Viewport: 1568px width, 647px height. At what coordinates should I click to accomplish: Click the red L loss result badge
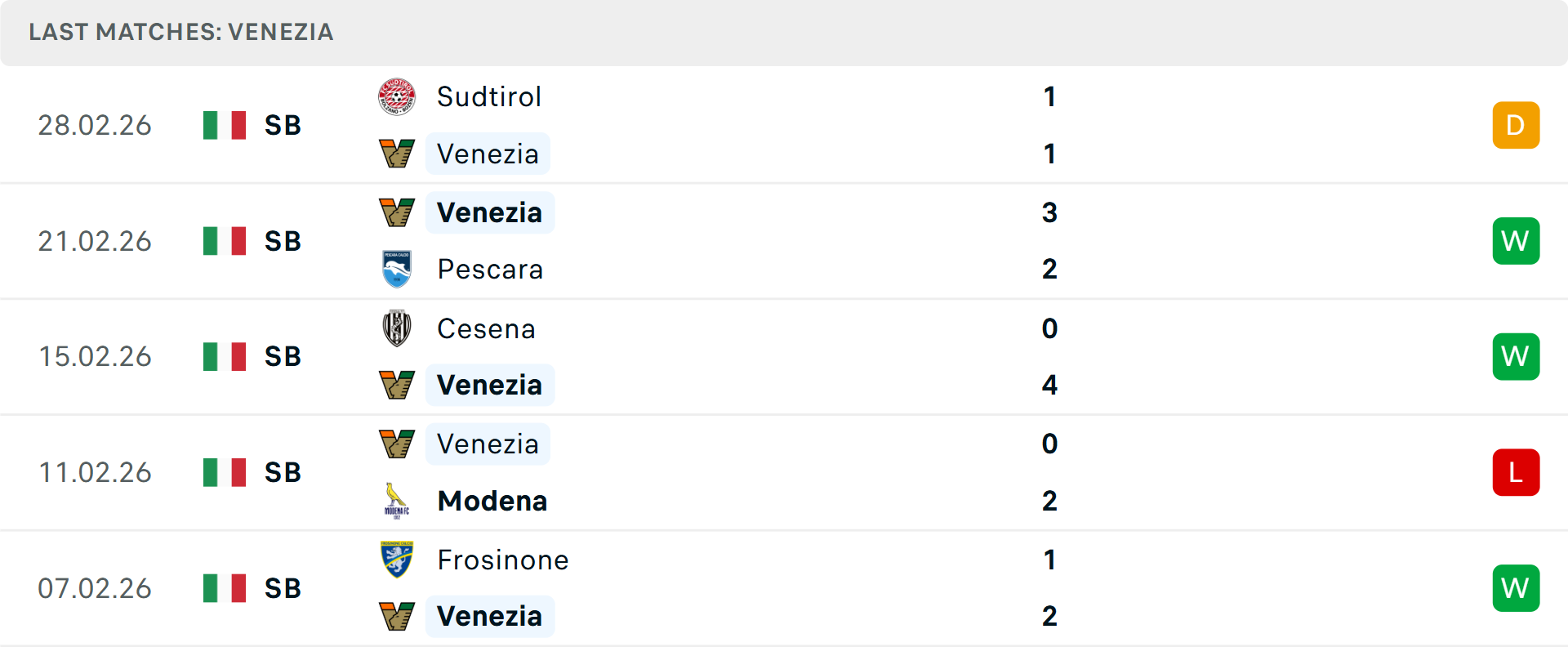pos(1516,472)
